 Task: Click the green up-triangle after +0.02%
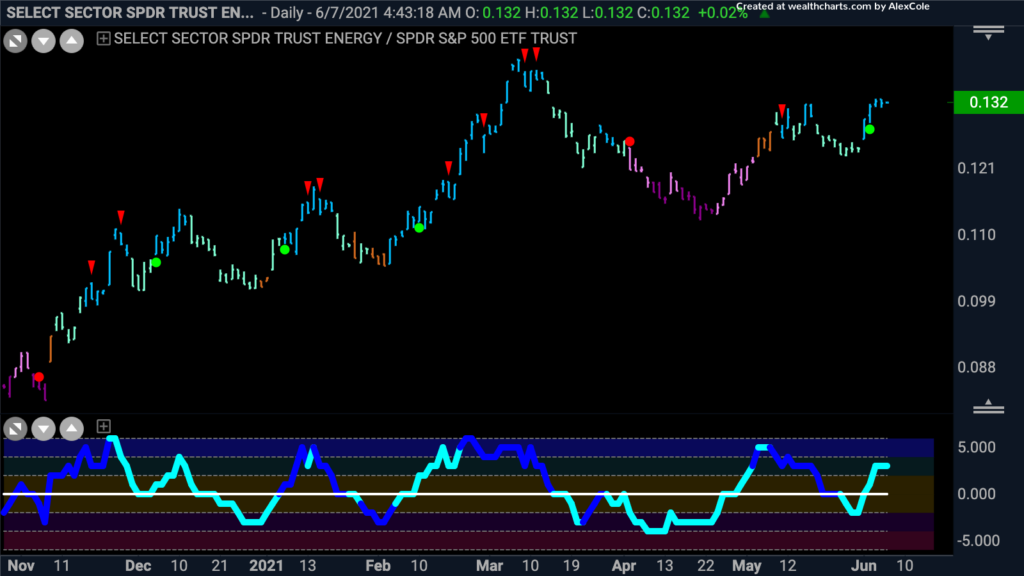pyautogui.click(x=764, y=13)
